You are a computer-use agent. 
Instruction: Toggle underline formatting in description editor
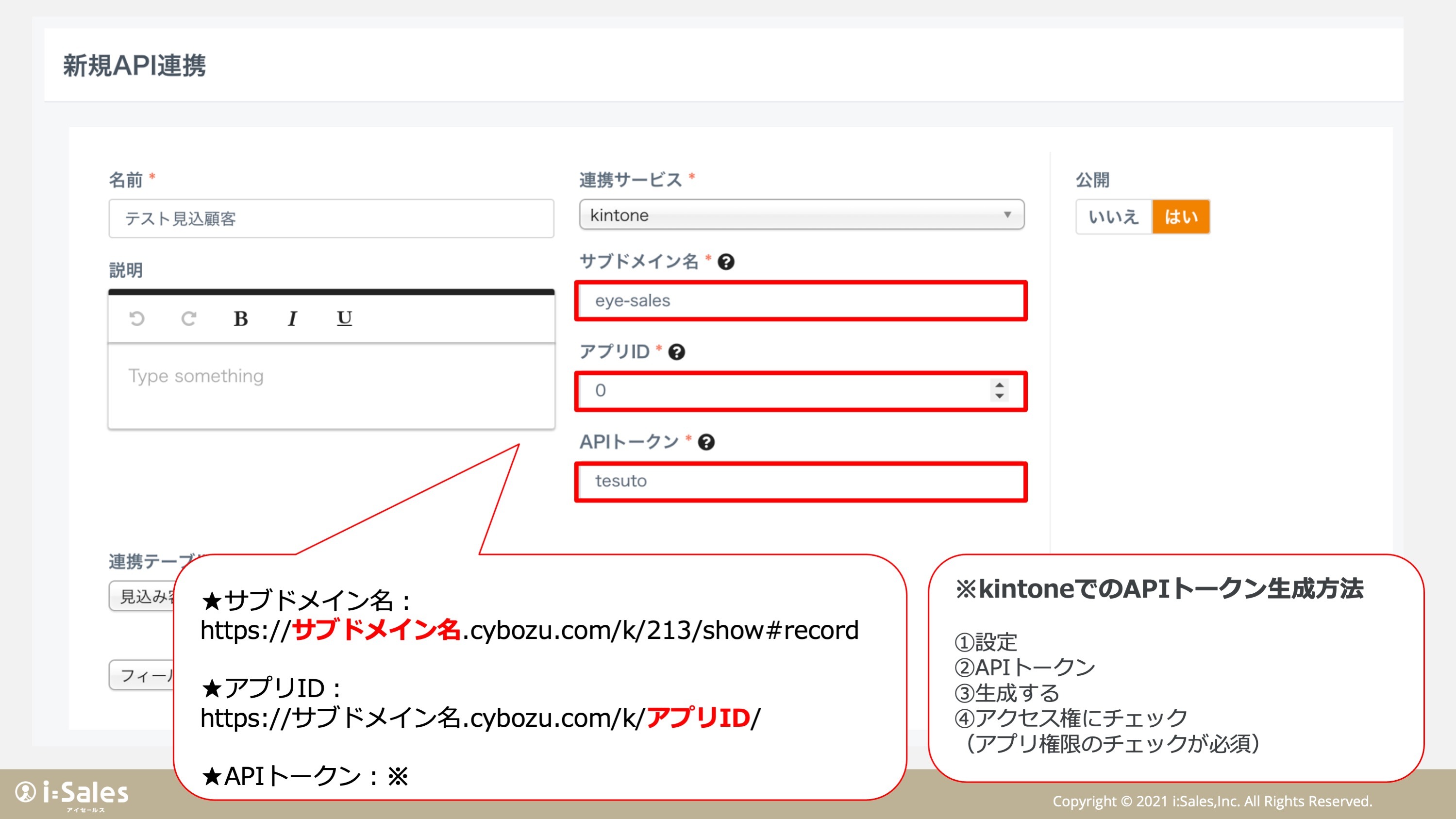click(344, 318)
